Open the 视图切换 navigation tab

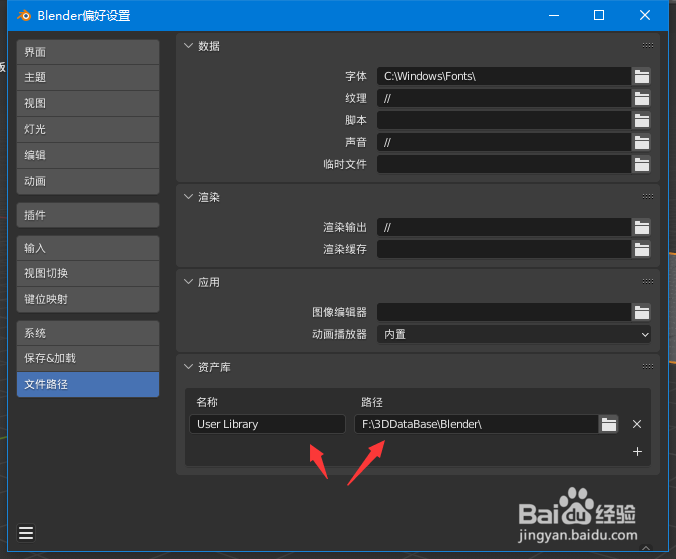[88, 273]
